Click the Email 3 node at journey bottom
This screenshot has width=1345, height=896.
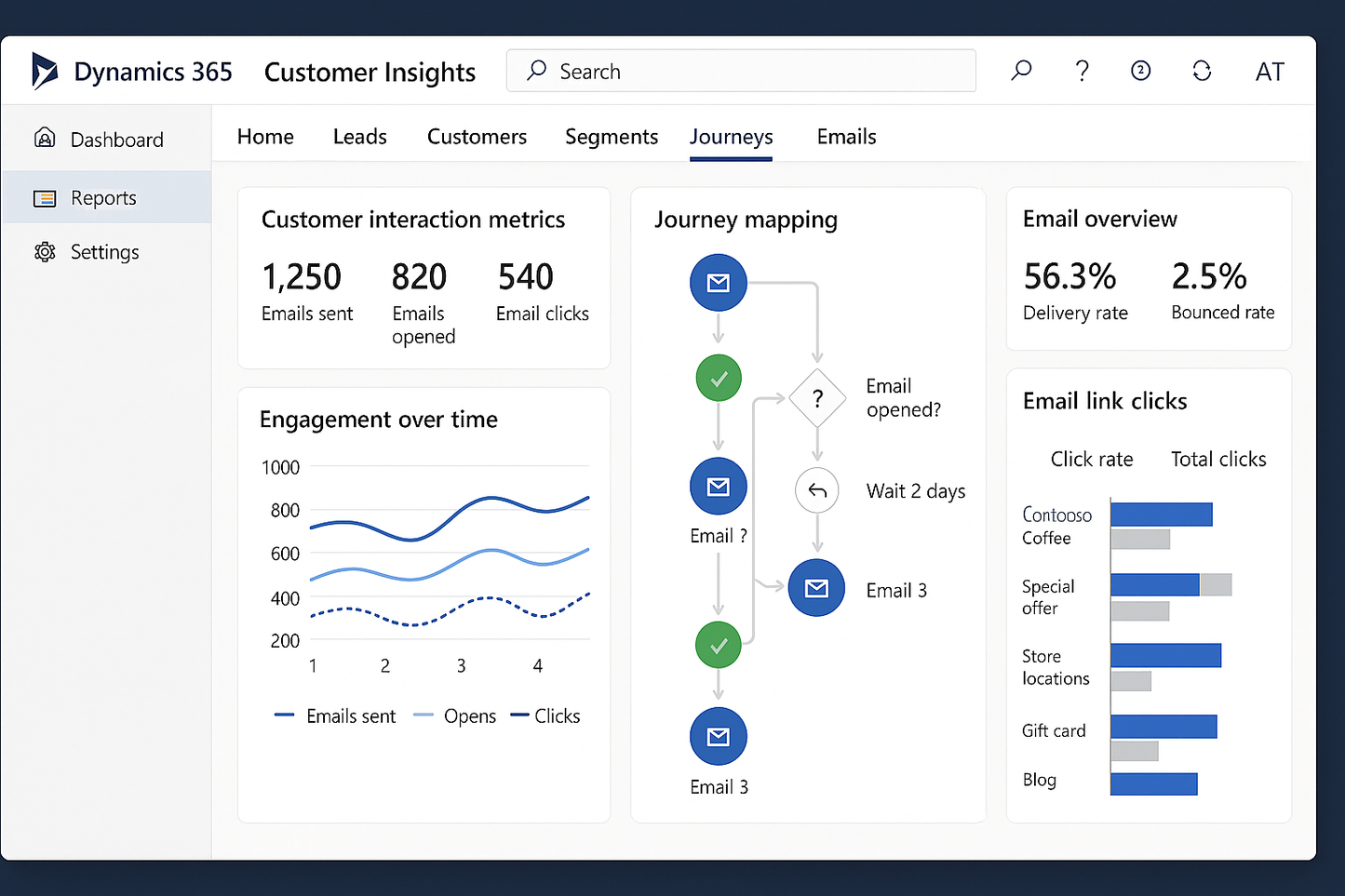(718, 736)
